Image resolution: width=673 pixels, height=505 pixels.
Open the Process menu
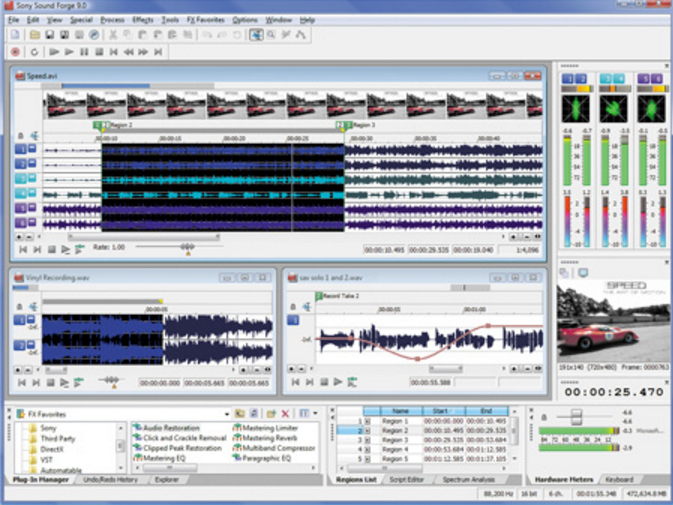pyautogui.click(x=112, y=20)
